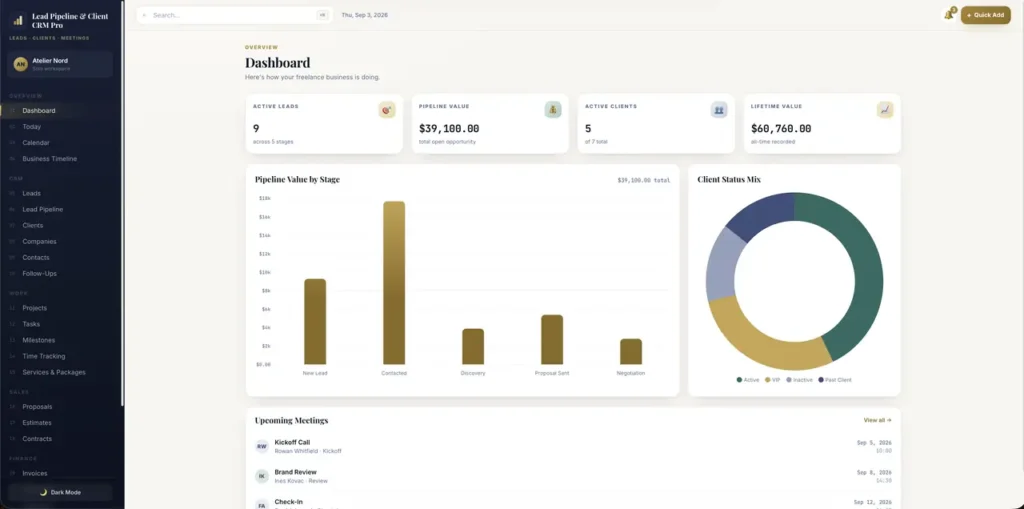Click the Active Leads value 9
This screenshot has height=509, width=1024.
[x=256, y=129]
